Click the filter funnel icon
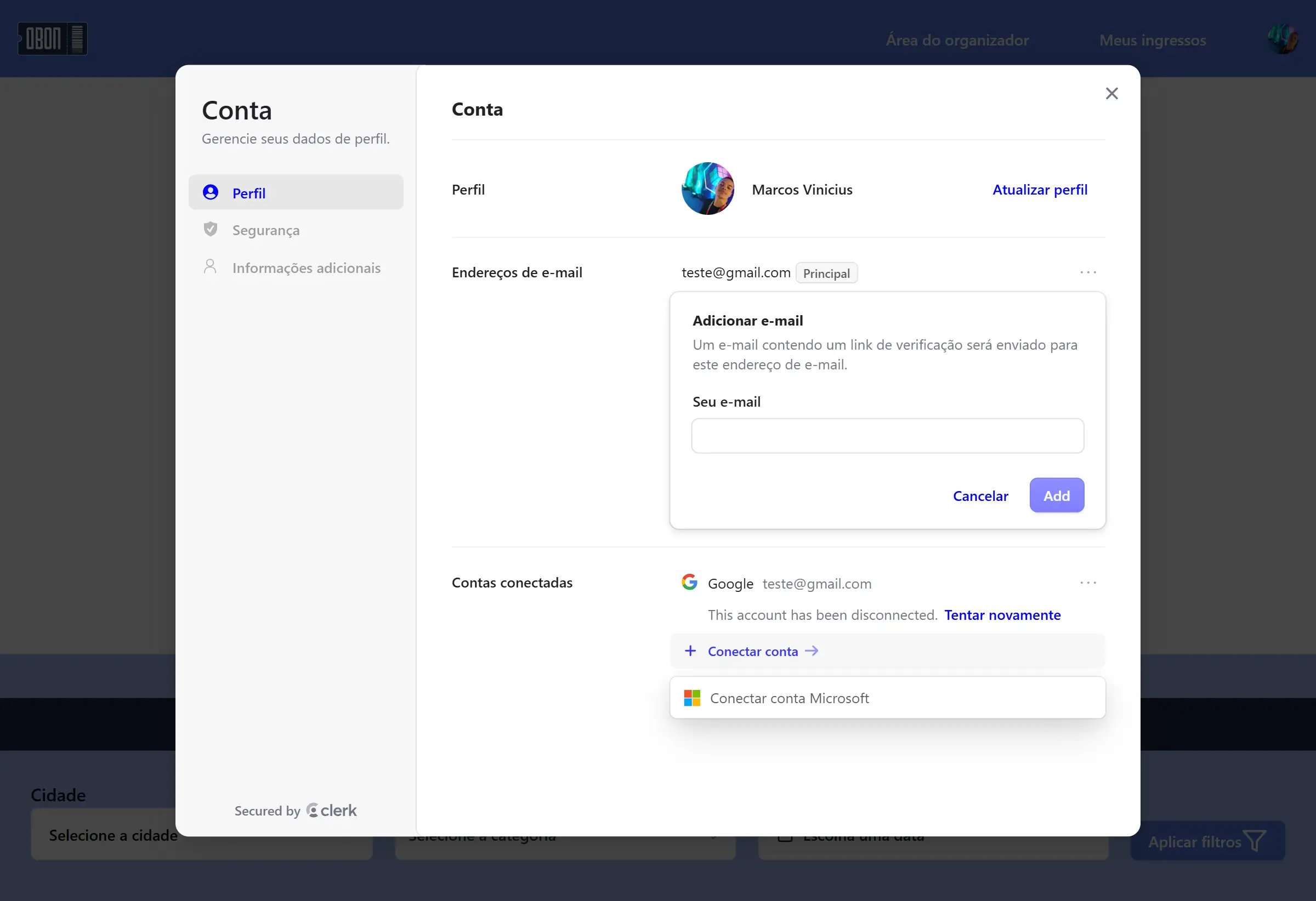 pyautogui.click(x=1254, y=841)
